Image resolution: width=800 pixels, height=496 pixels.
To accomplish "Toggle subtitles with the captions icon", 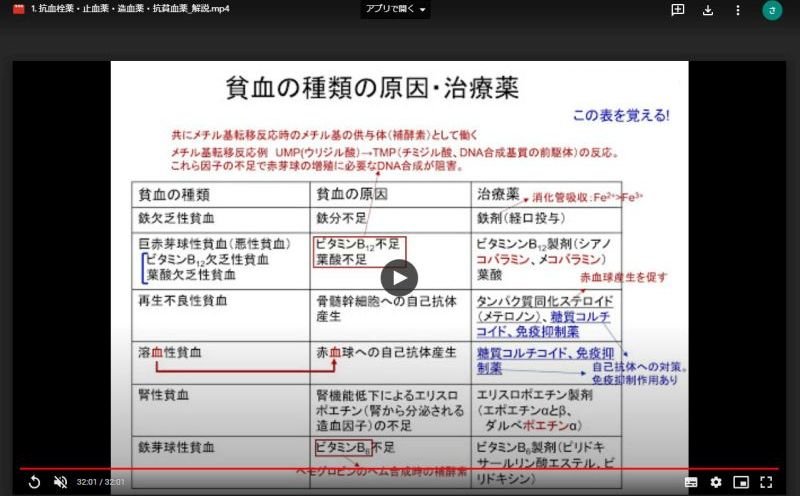I will (691, 482).
